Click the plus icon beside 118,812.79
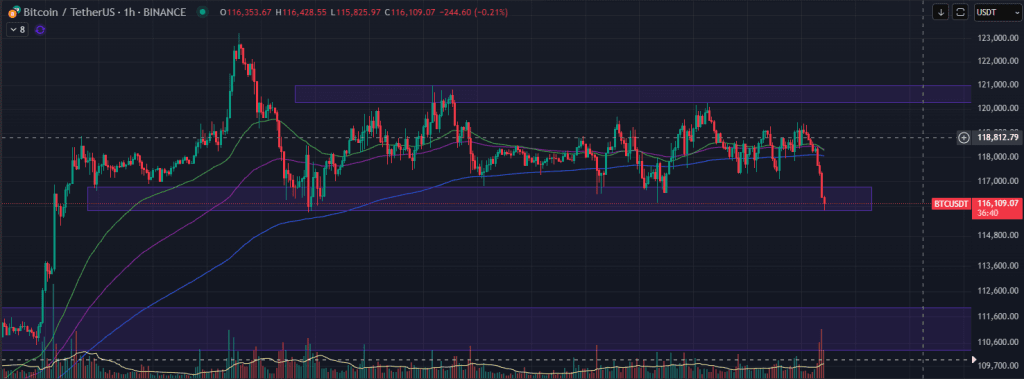The height and width of the screenshot is (379, 1024). coord(964,137)
